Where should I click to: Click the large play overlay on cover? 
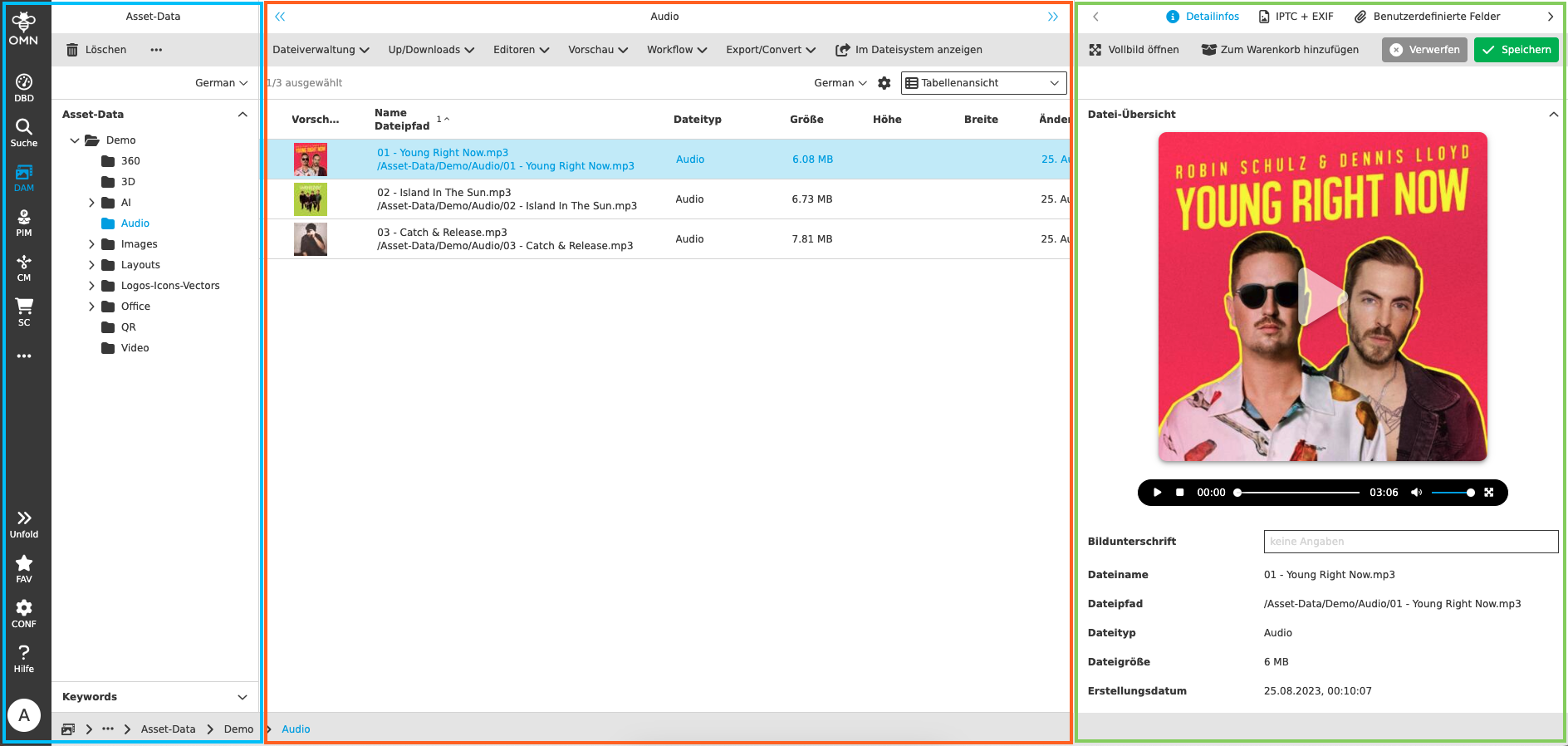pyautogui.click(x=1322, y=297)
